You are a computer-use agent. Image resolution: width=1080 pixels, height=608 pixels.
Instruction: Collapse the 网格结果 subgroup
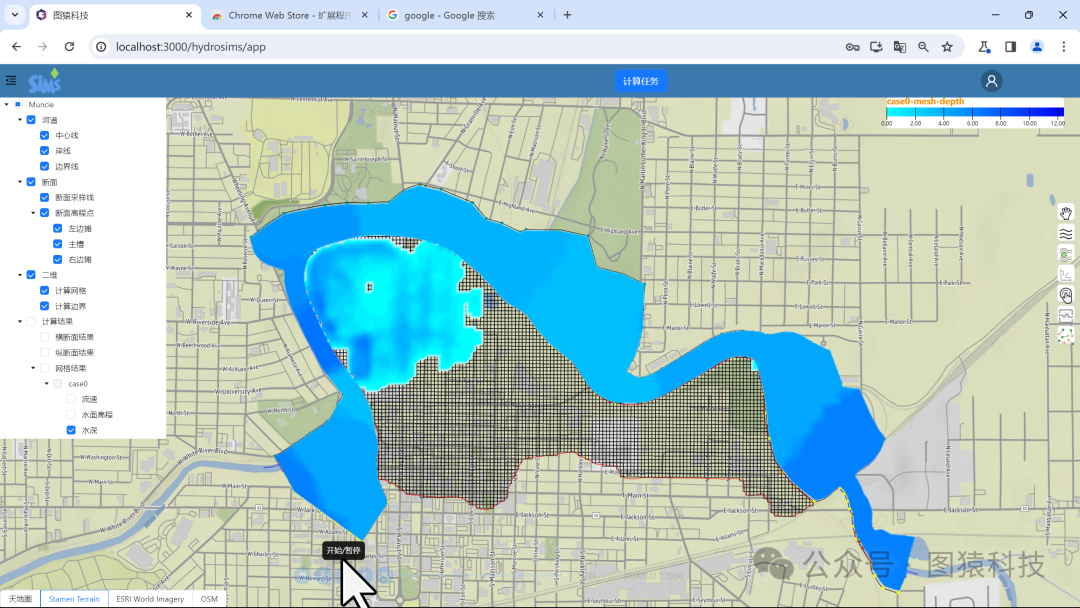pyautogui.click(x=33, y=368)
